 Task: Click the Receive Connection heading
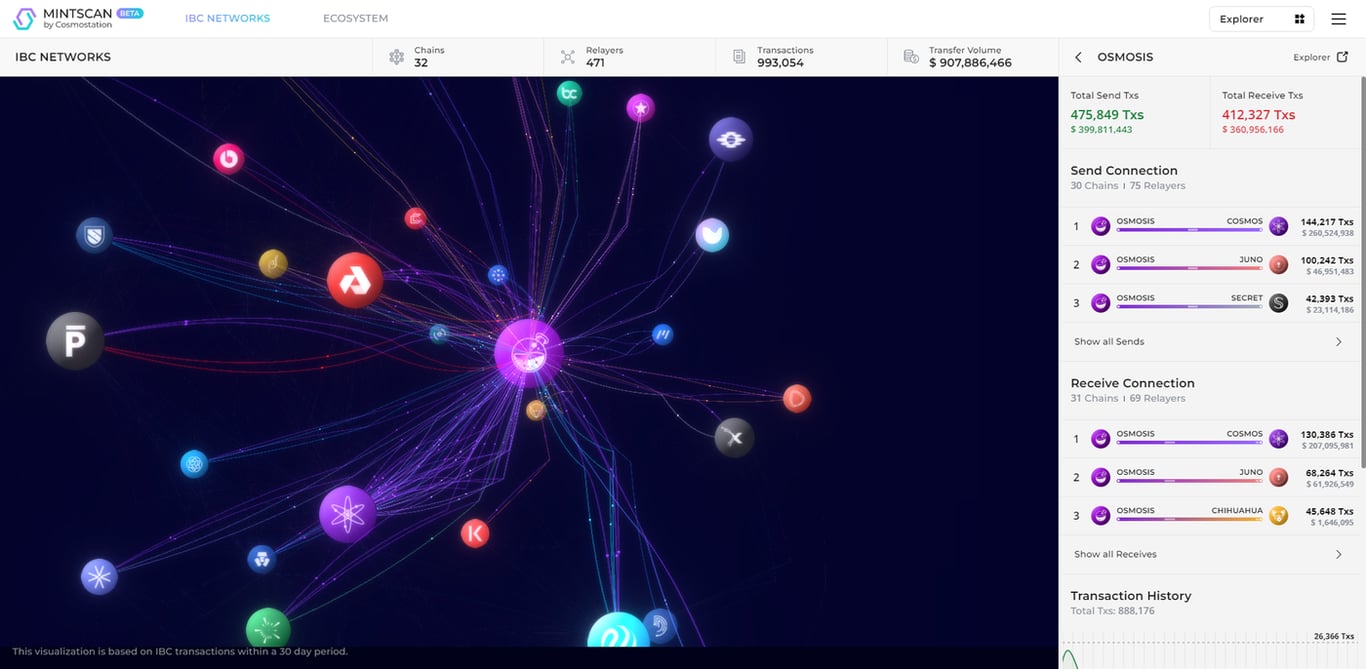tap(1132, 383)
